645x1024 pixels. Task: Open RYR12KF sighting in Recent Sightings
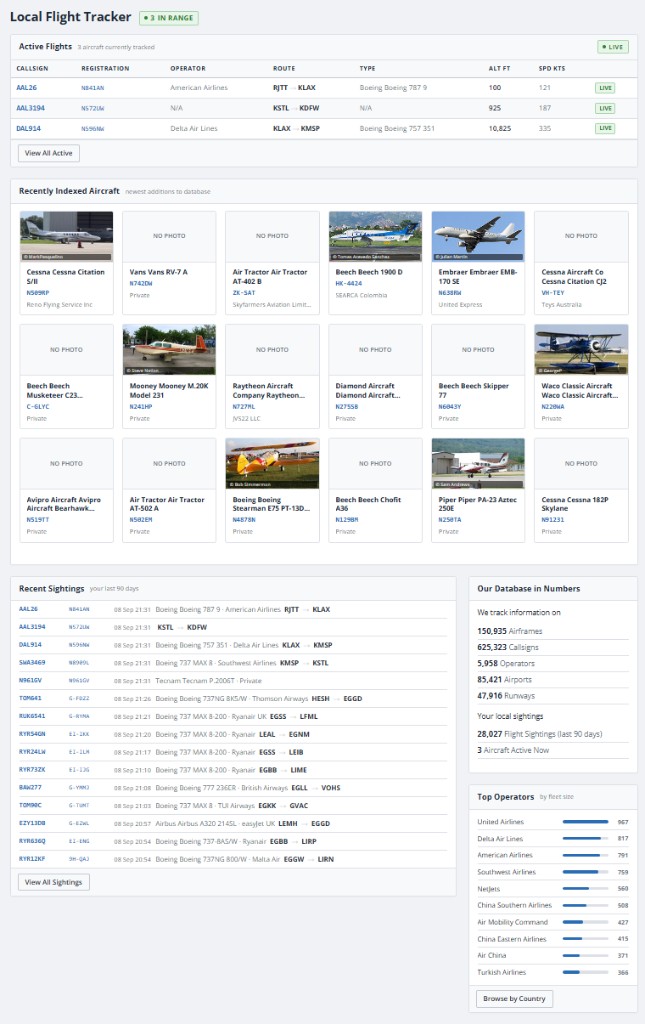point(32,859)
